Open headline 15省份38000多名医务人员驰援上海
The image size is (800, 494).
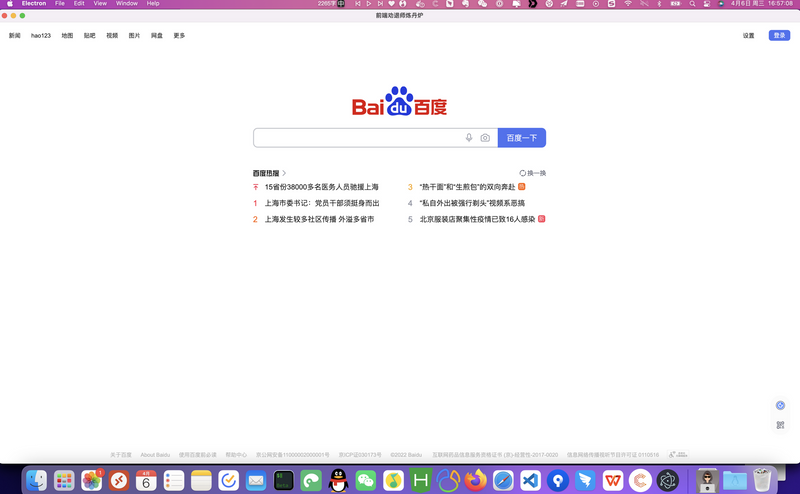coord(321,187)
